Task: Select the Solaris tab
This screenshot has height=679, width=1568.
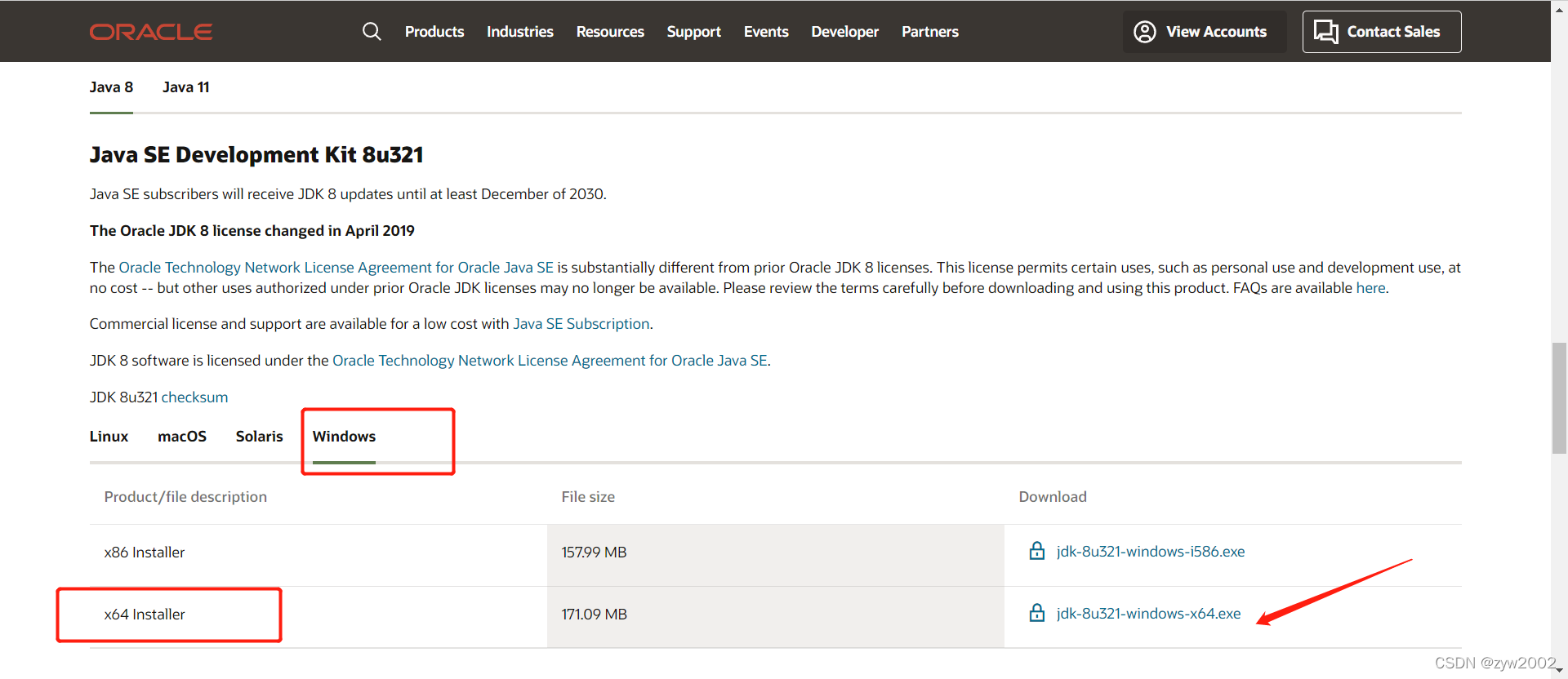Action: pyautogui.click(x=260, y=437)
